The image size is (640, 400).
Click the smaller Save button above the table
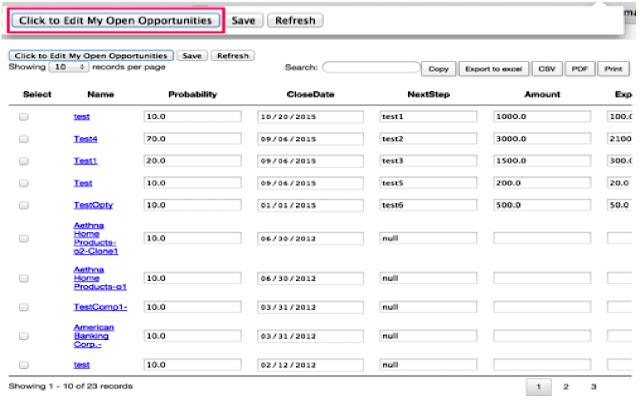pos(192,56)
